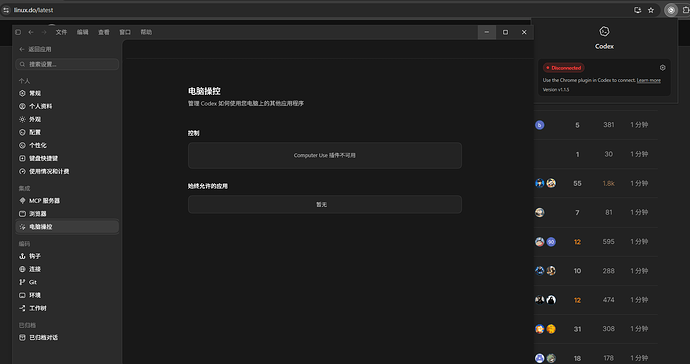The image size is (690, 364).
Task: Click the Version v1.1.5 text
Action: (556, 90)
